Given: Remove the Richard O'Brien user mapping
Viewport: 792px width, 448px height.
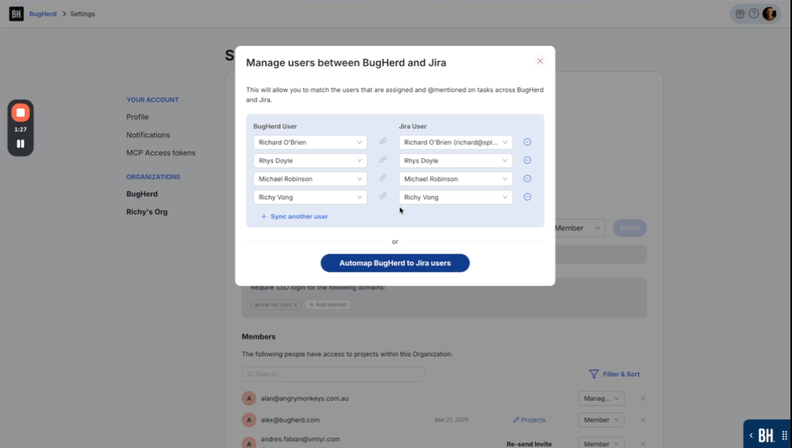Looking at the screenshot, I should 527,142.
